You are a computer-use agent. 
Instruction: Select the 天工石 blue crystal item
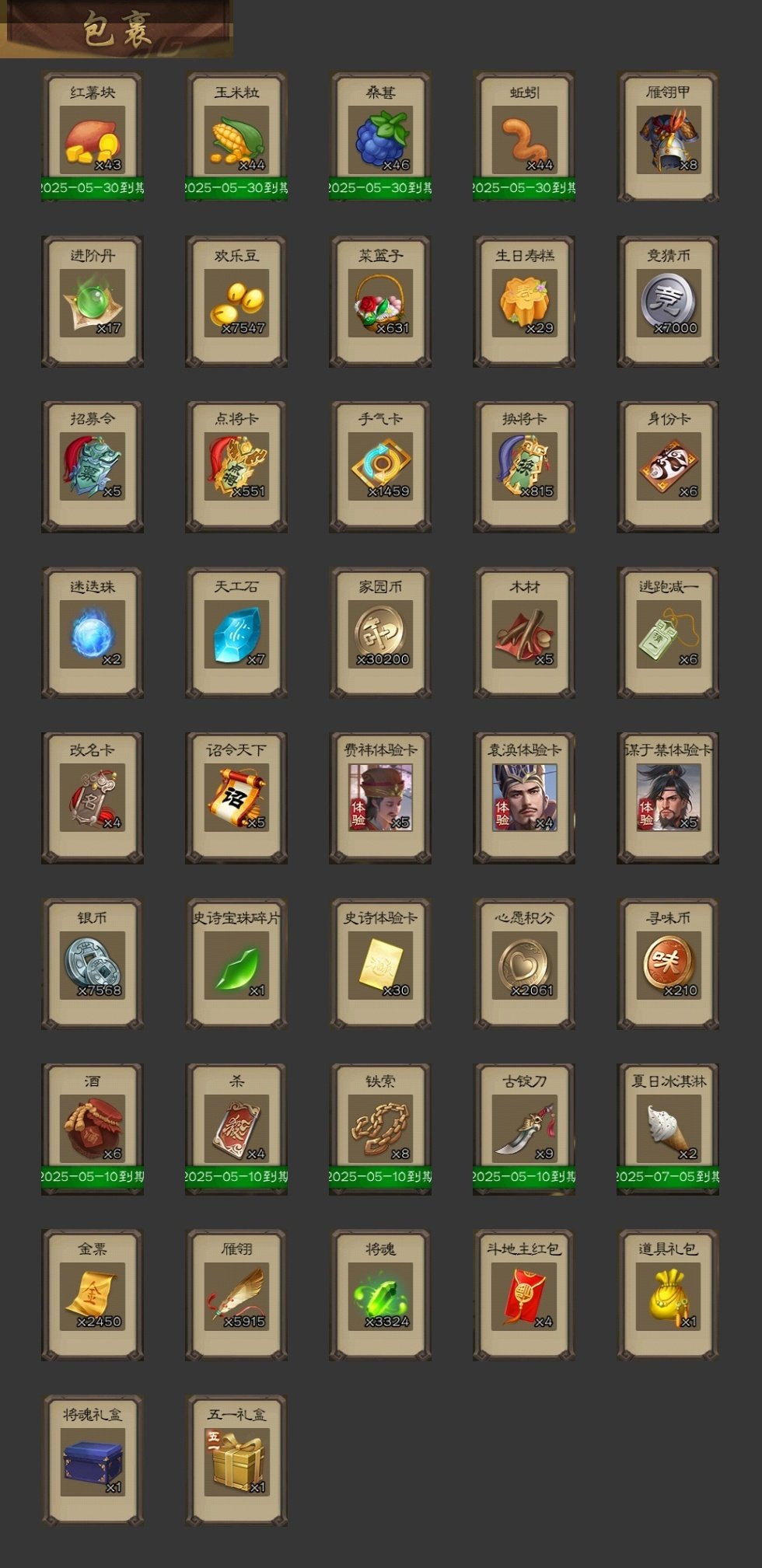[236, 633]
